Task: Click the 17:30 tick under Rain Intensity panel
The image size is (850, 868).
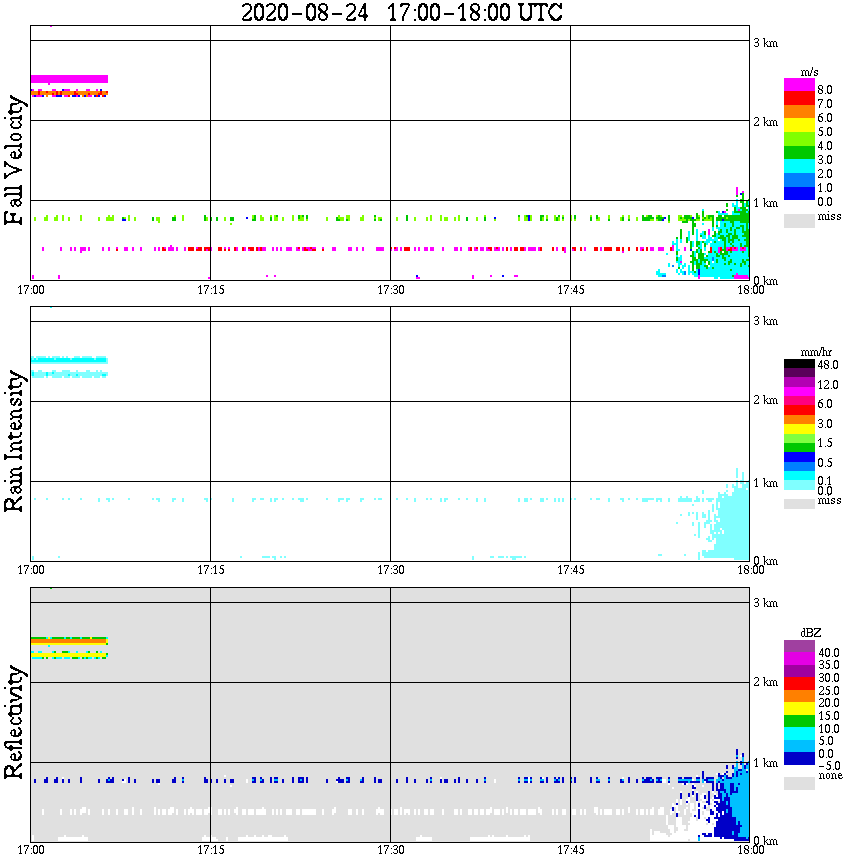Action: 390,570
